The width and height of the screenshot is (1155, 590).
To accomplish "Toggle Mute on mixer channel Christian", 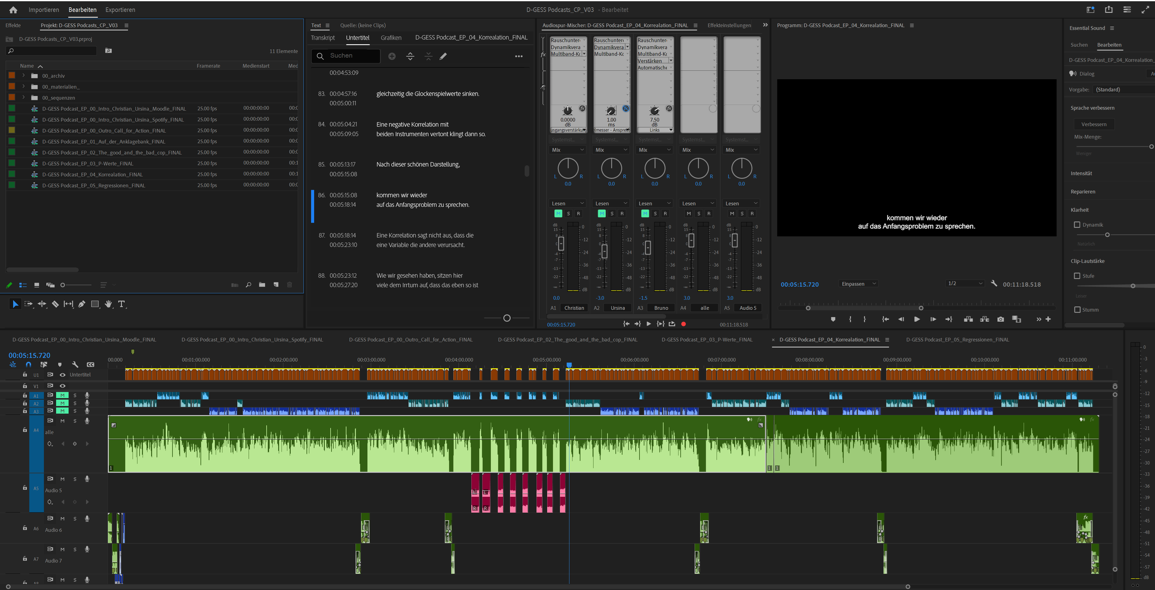I will click(x=558, y=214).
